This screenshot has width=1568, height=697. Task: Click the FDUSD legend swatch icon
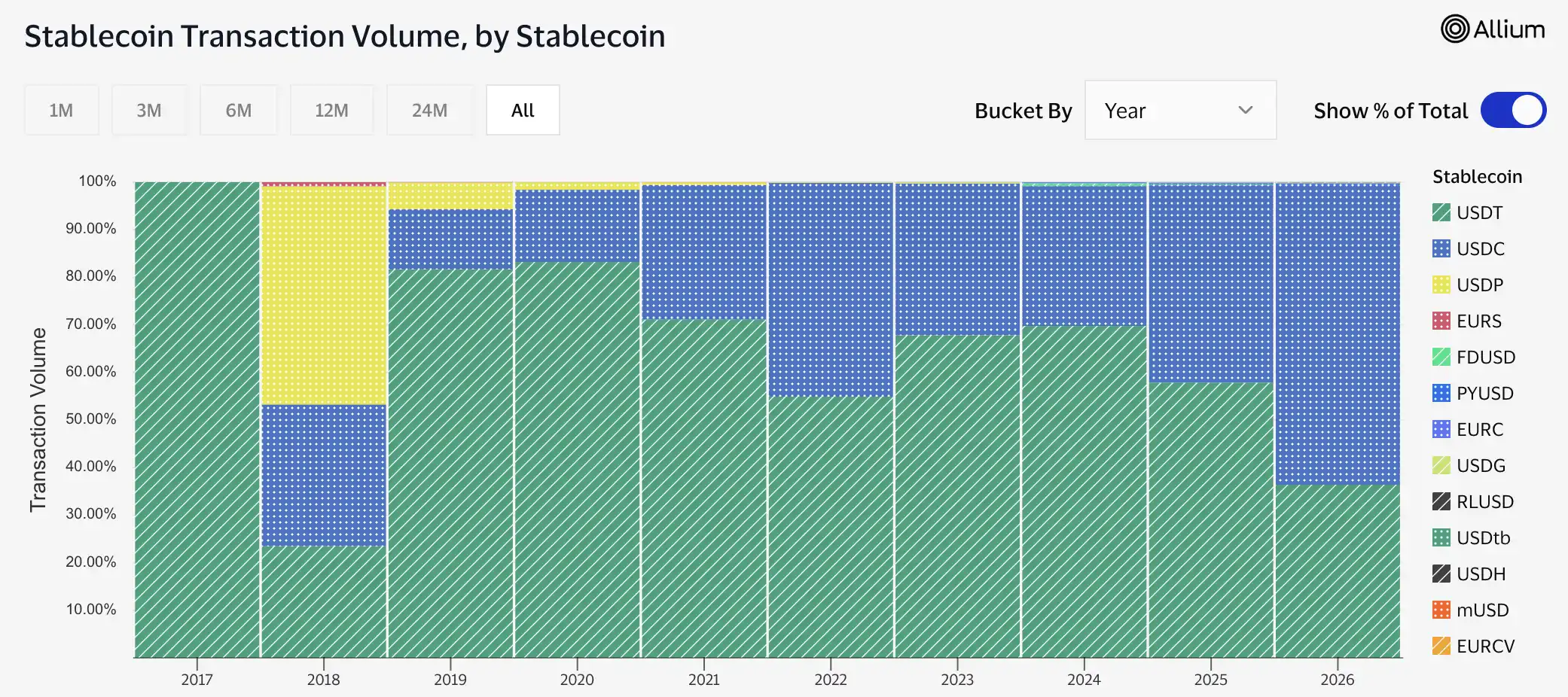click(1441, 357)
